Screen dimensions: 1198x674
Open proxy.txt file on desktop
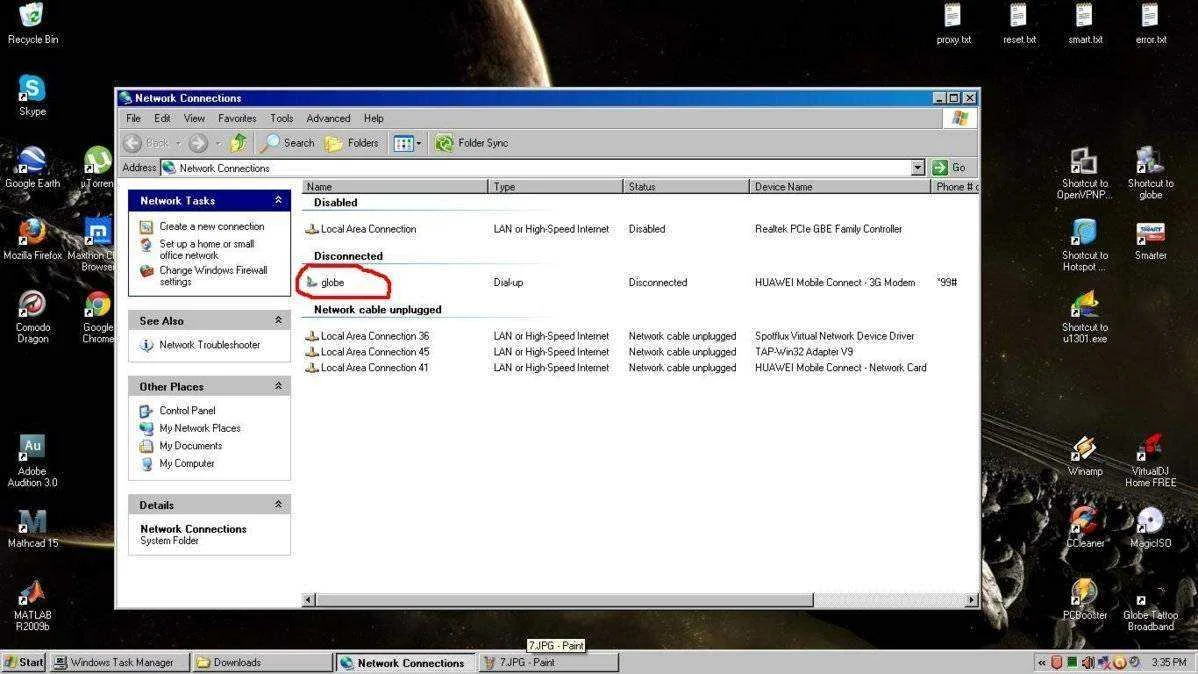pyautogui.click(x=953, y=23)
